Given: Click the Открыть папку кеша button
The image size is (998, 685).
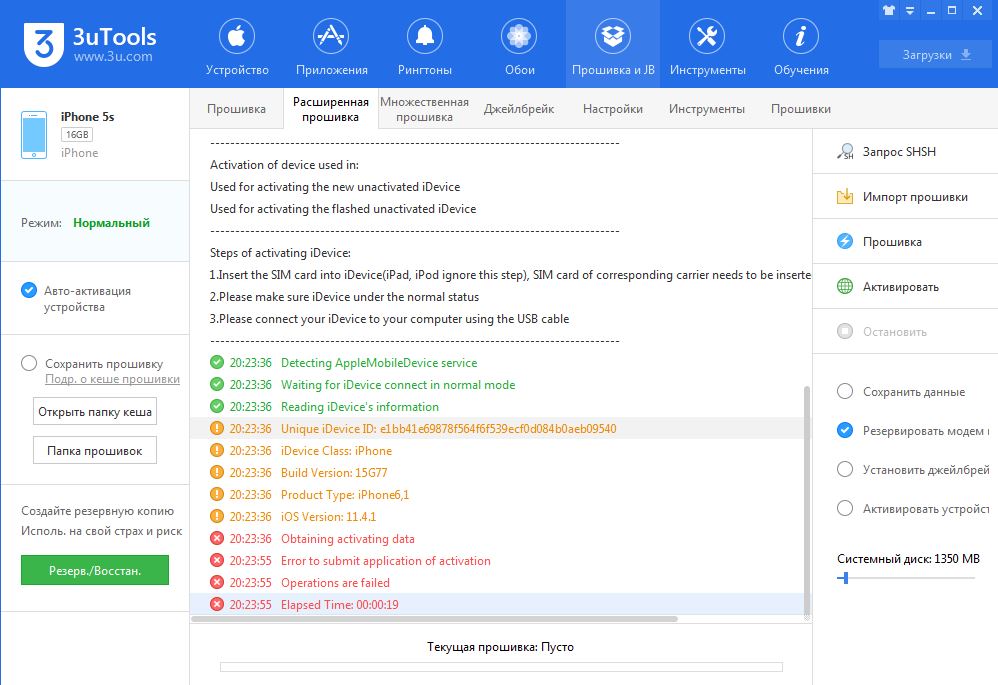Looking at the screenshot, I should coord(95,412).
